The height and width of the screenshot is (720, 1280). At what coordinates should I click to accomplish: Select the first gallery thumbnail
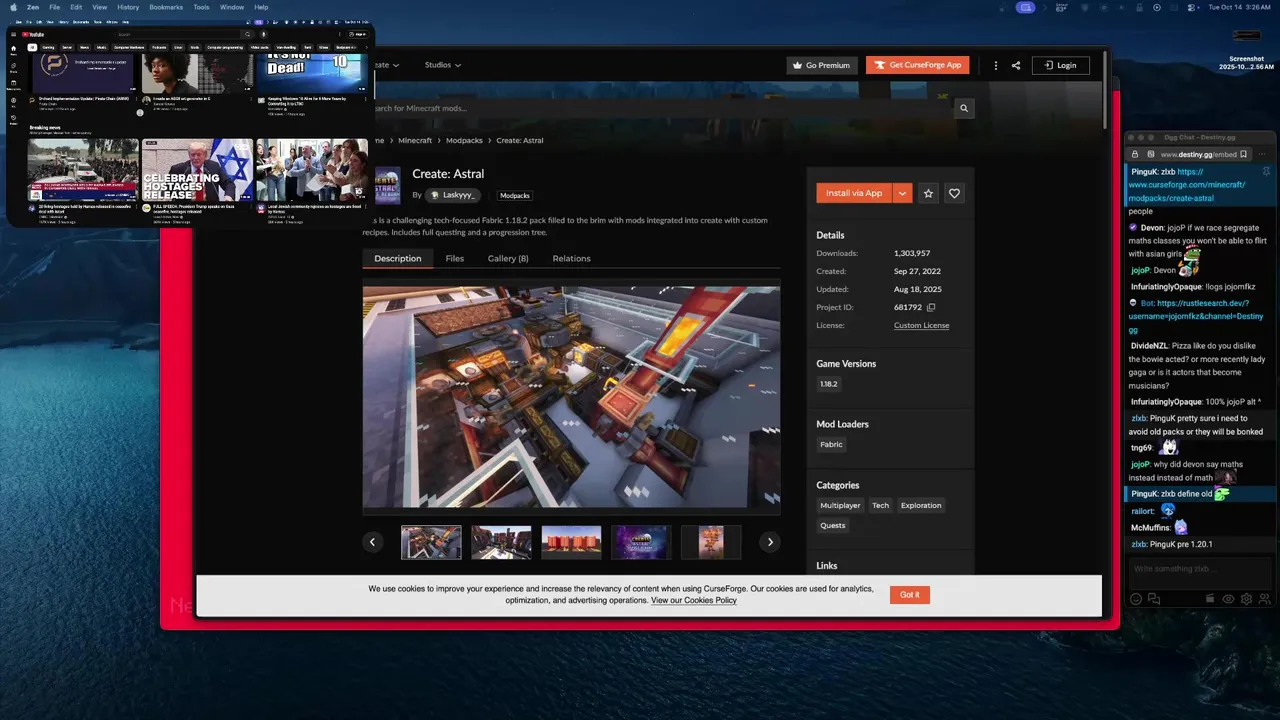tap(431, 542)
